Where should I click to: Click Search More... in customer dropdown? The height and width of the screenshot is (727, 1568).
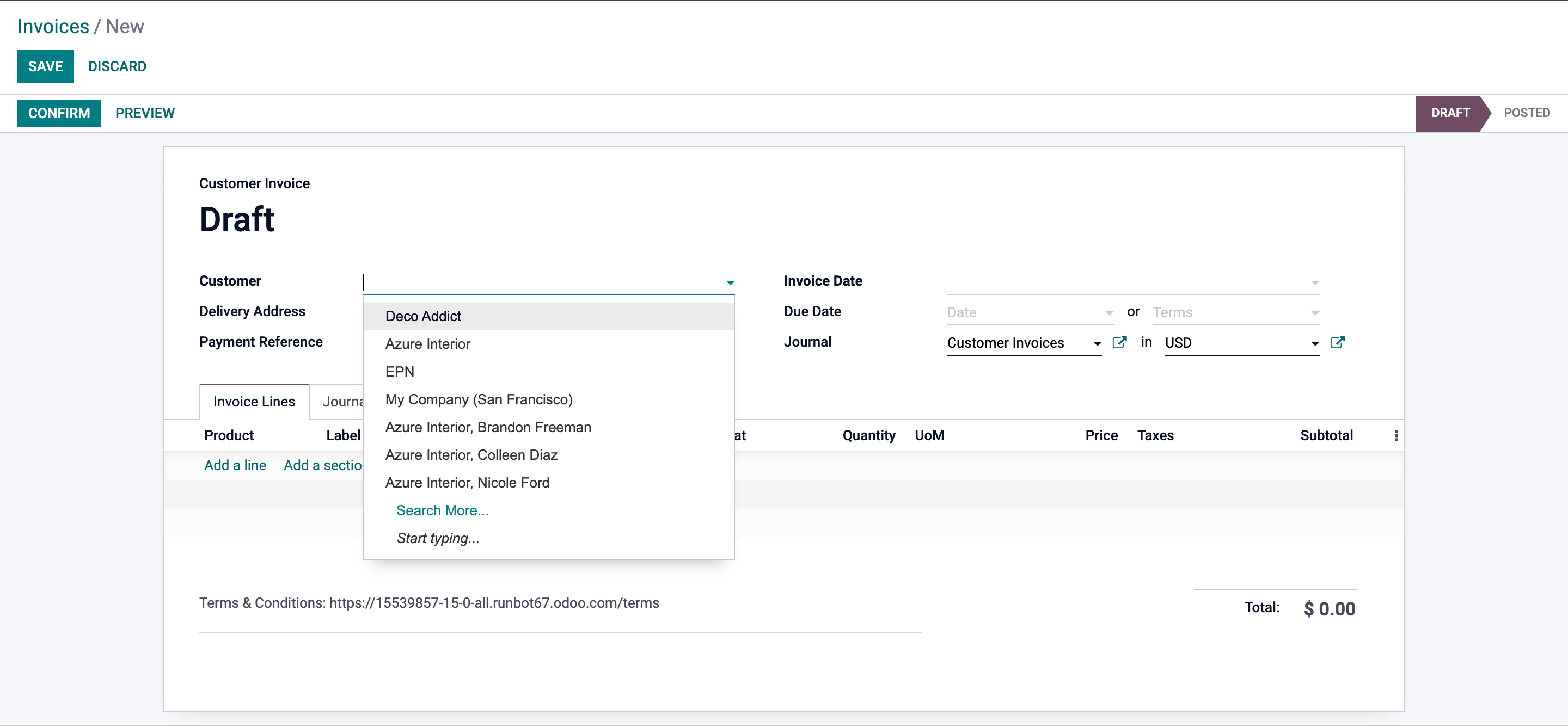coord(442,510)
